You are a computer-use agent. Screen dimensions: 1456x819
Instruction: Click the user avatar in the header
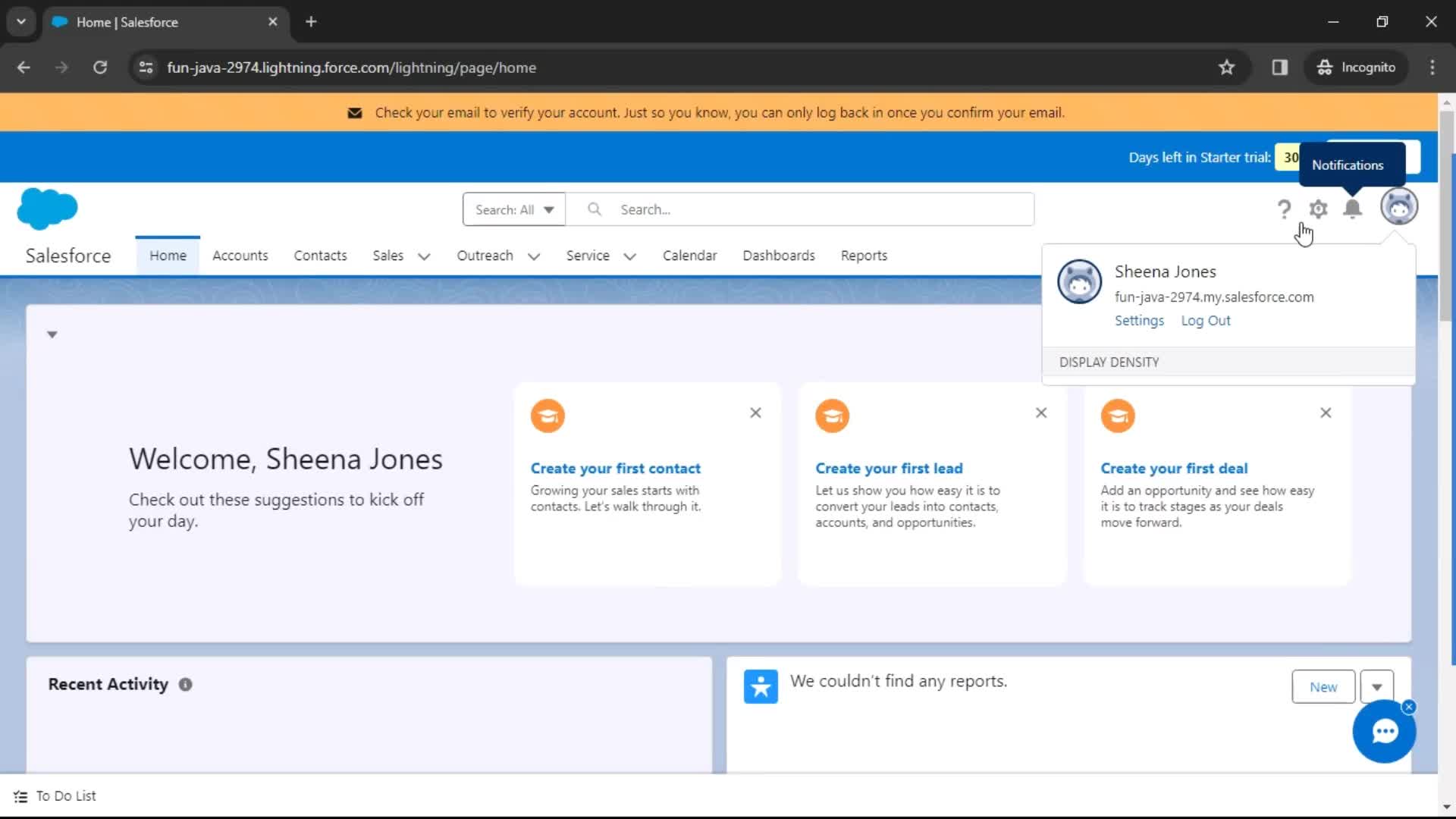1399,206
